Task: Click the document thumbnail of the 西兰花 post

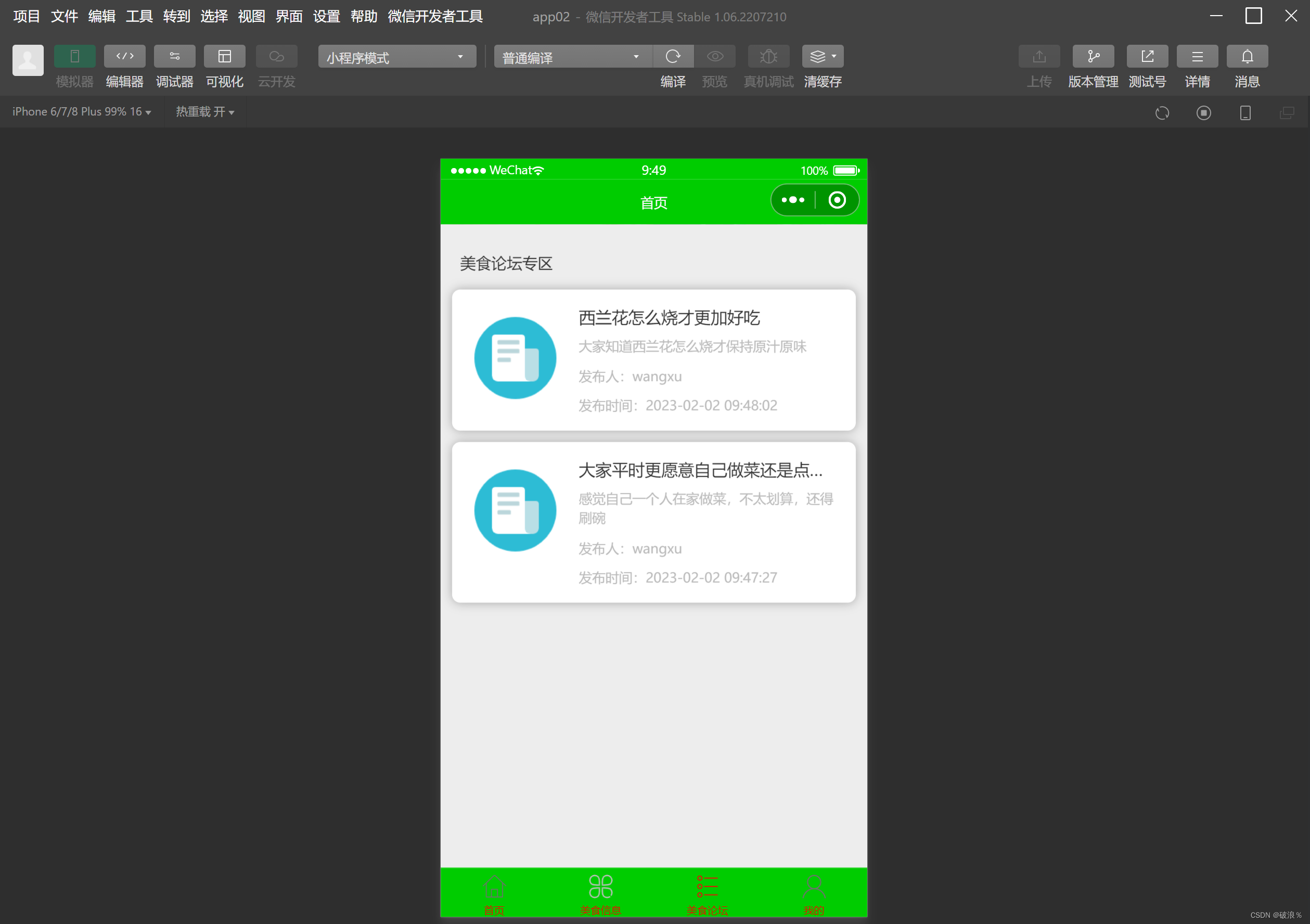Action: (515, 358)
